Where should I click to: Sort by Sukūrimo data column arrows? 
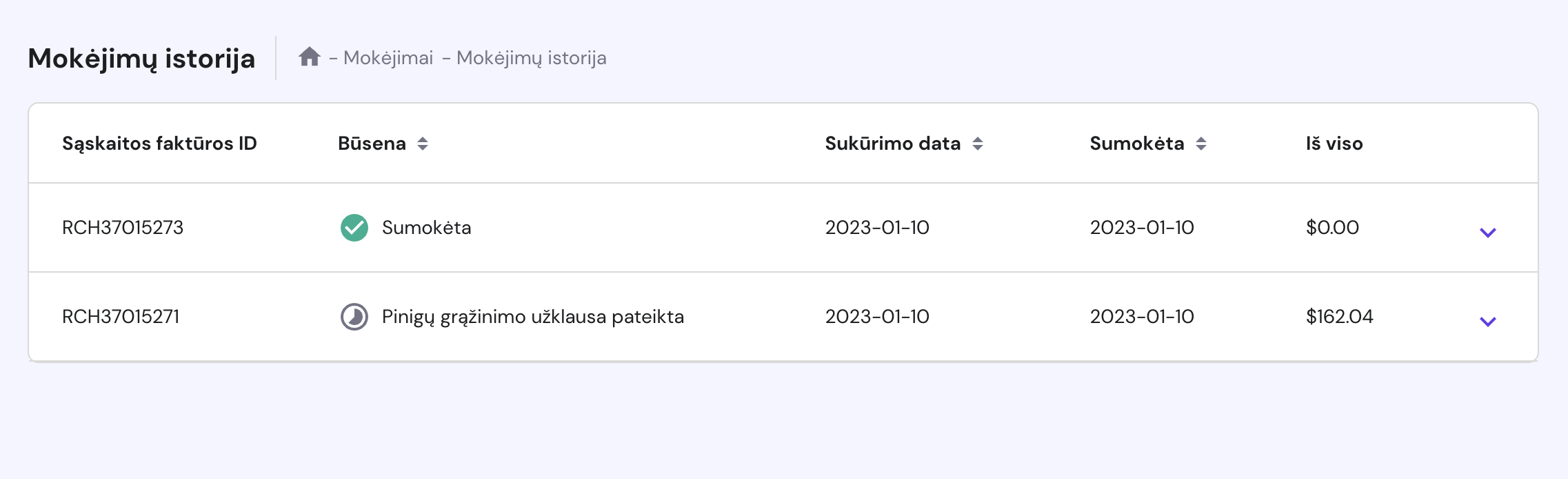pyautogui.click(x=978, y=144)
